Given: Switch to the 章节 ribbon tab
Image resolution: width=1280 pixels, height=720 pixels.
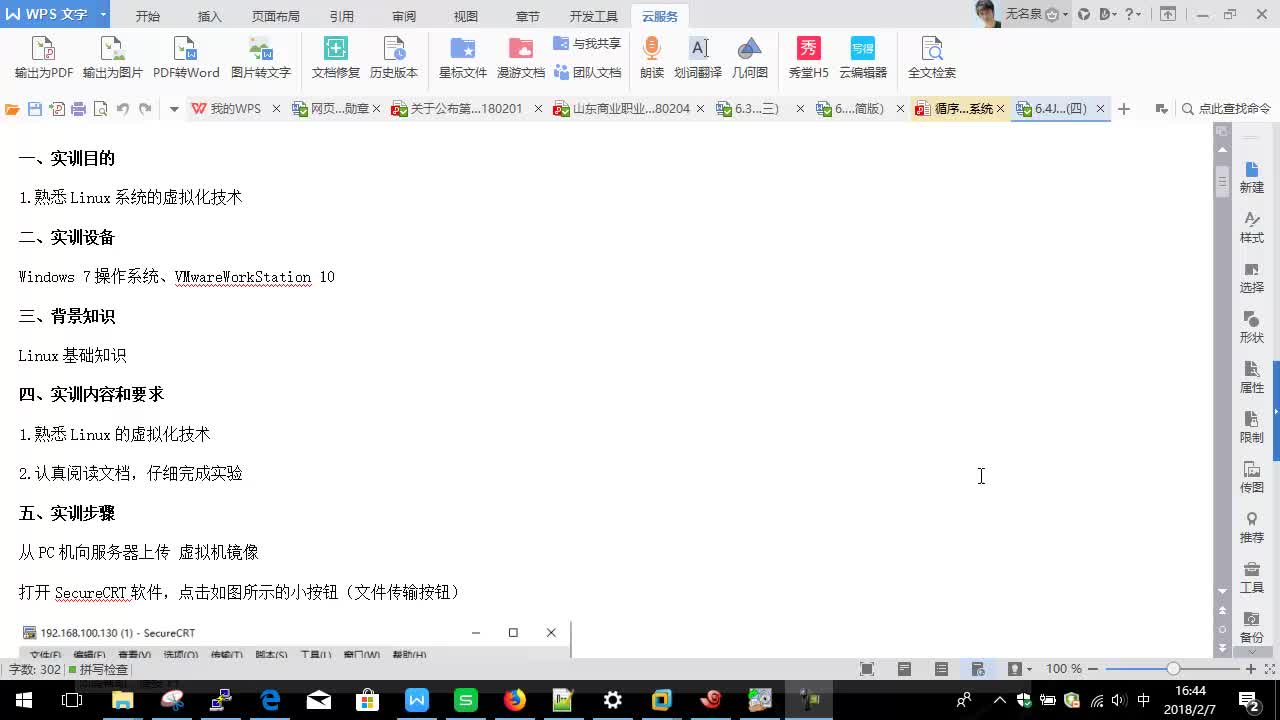Looking at the screenshot, I should pyautogui.click(x=528, y=17).
